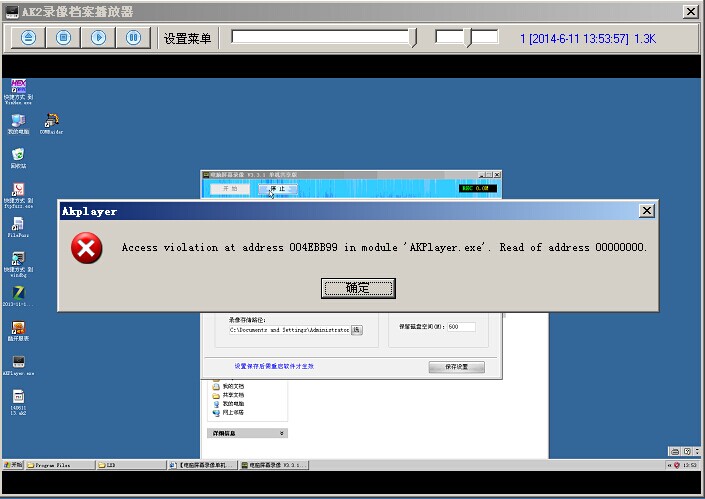The image size is (705, 499).
Task: Click the playback progress slider handle
Action: click(x=413, y=38)
